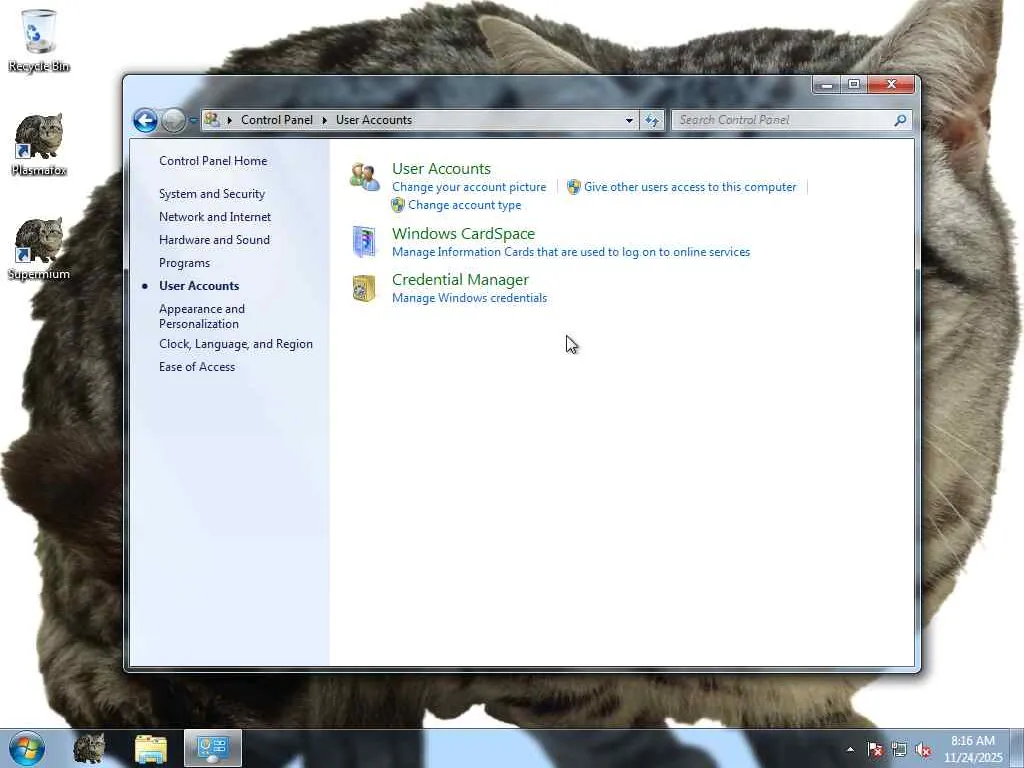Click the network tray icon

click(899, 750)
